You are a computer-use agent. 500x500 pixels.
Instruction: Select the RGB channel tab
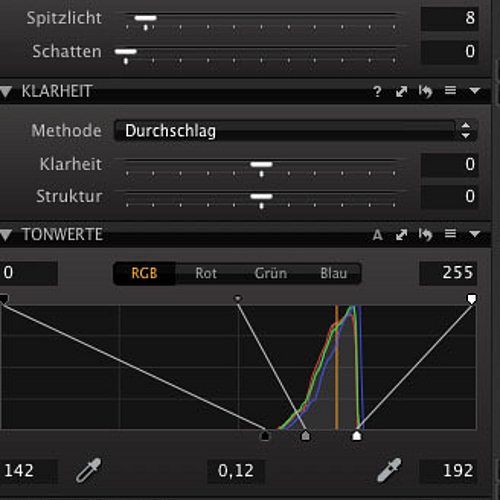(x=144, y=273)
